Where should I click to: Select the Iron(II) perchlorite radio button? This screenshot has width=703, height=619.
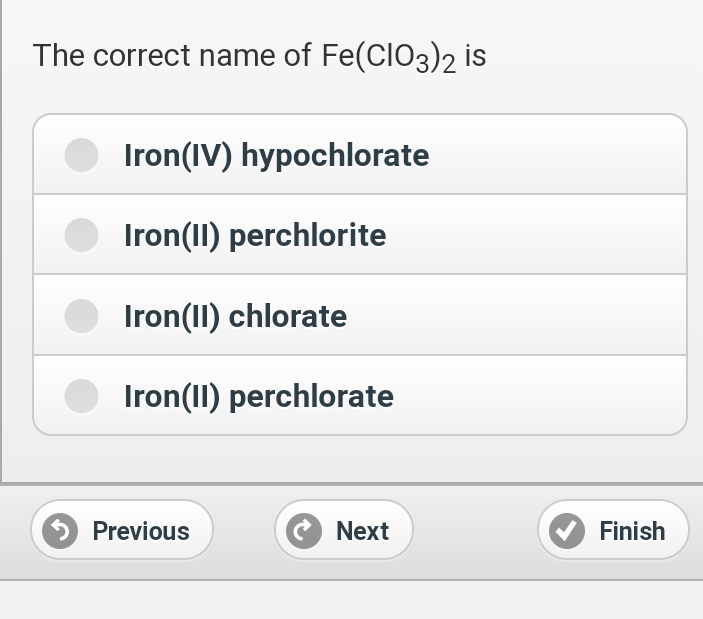(81, 235)
